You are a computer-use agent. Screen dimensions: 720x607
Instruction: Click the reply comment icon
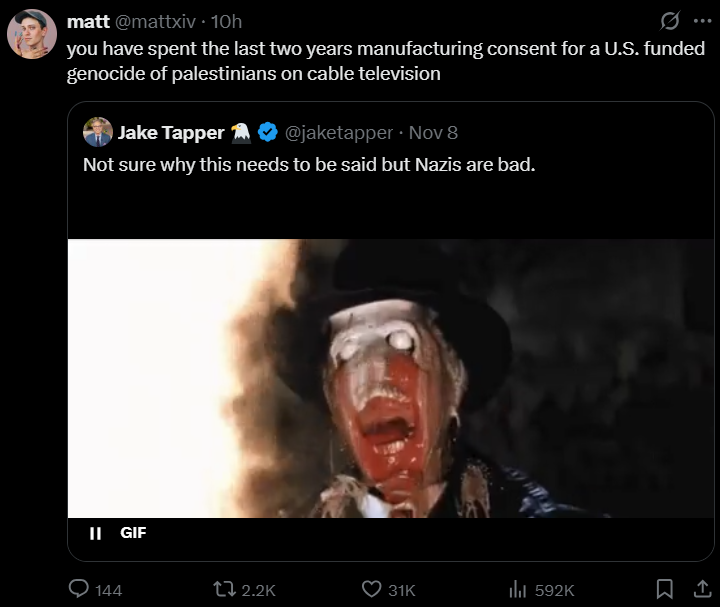coord(80,590)
